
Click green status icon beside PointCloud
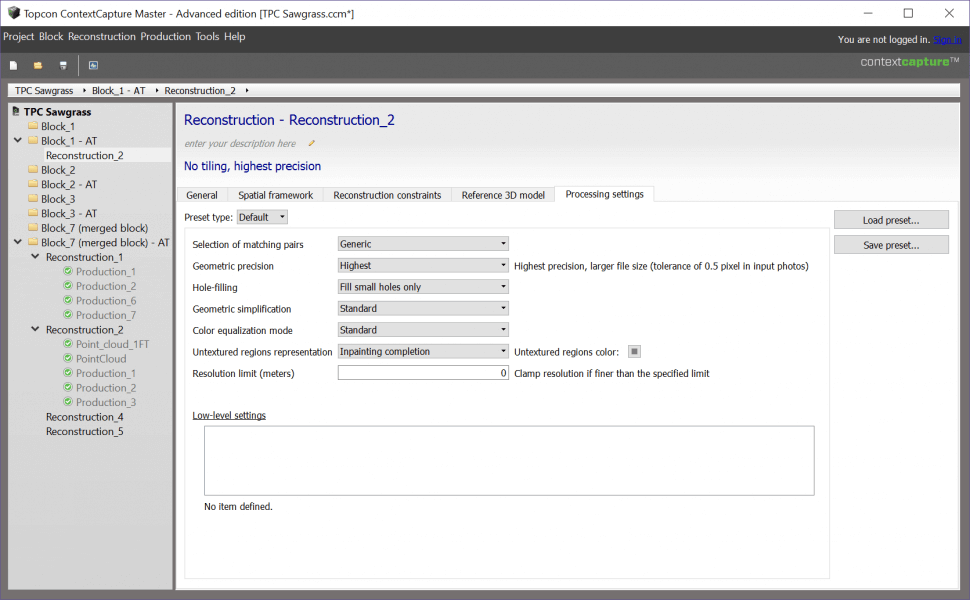coord(68,358)
